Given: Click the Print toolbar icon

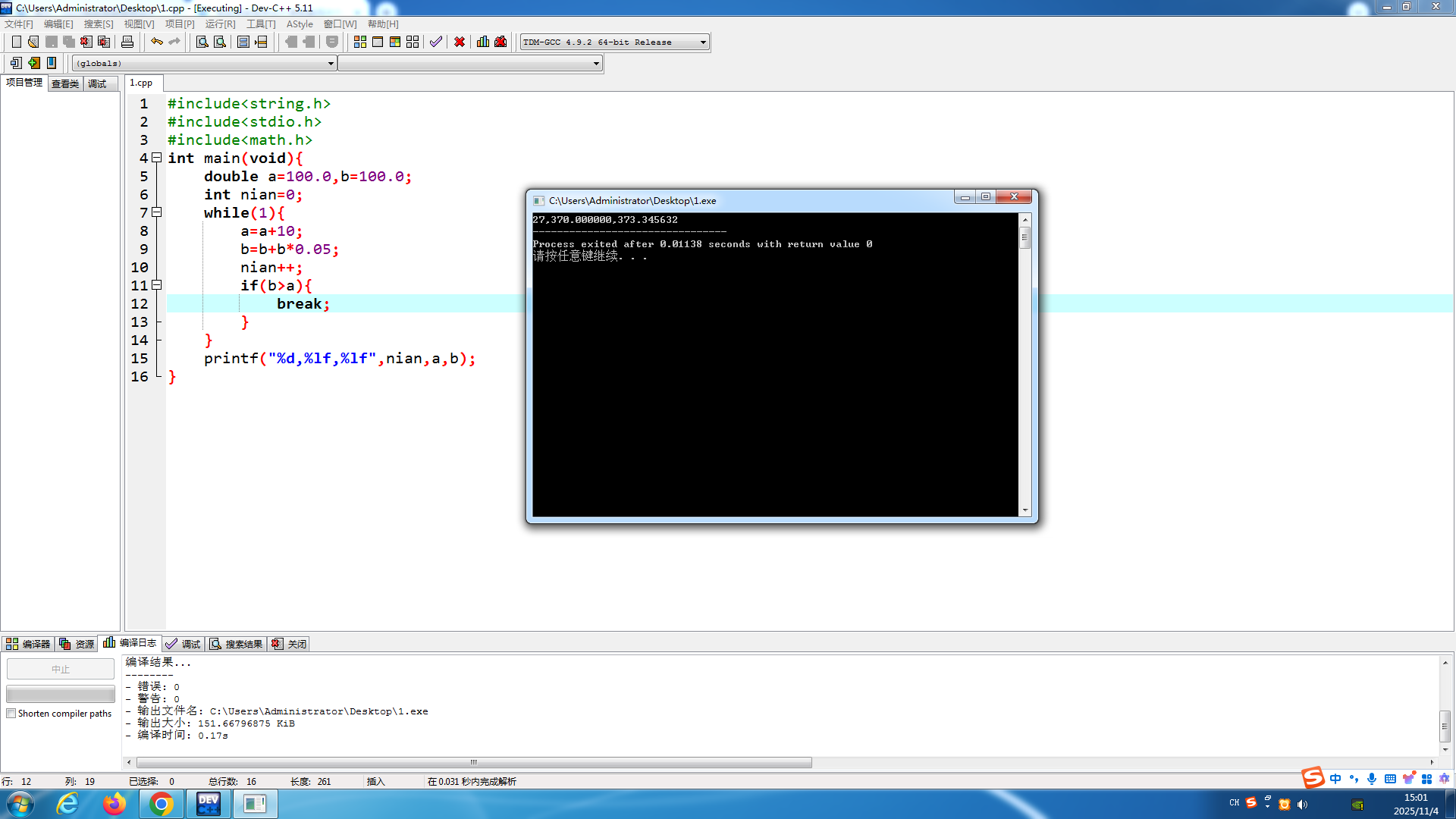Looking at the screenshot, I should coord(127,42).
